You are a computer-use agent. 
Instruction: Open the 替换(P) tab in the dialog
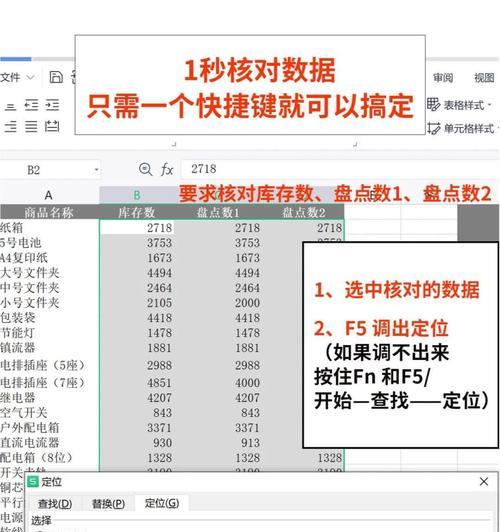tap(109, 504)
